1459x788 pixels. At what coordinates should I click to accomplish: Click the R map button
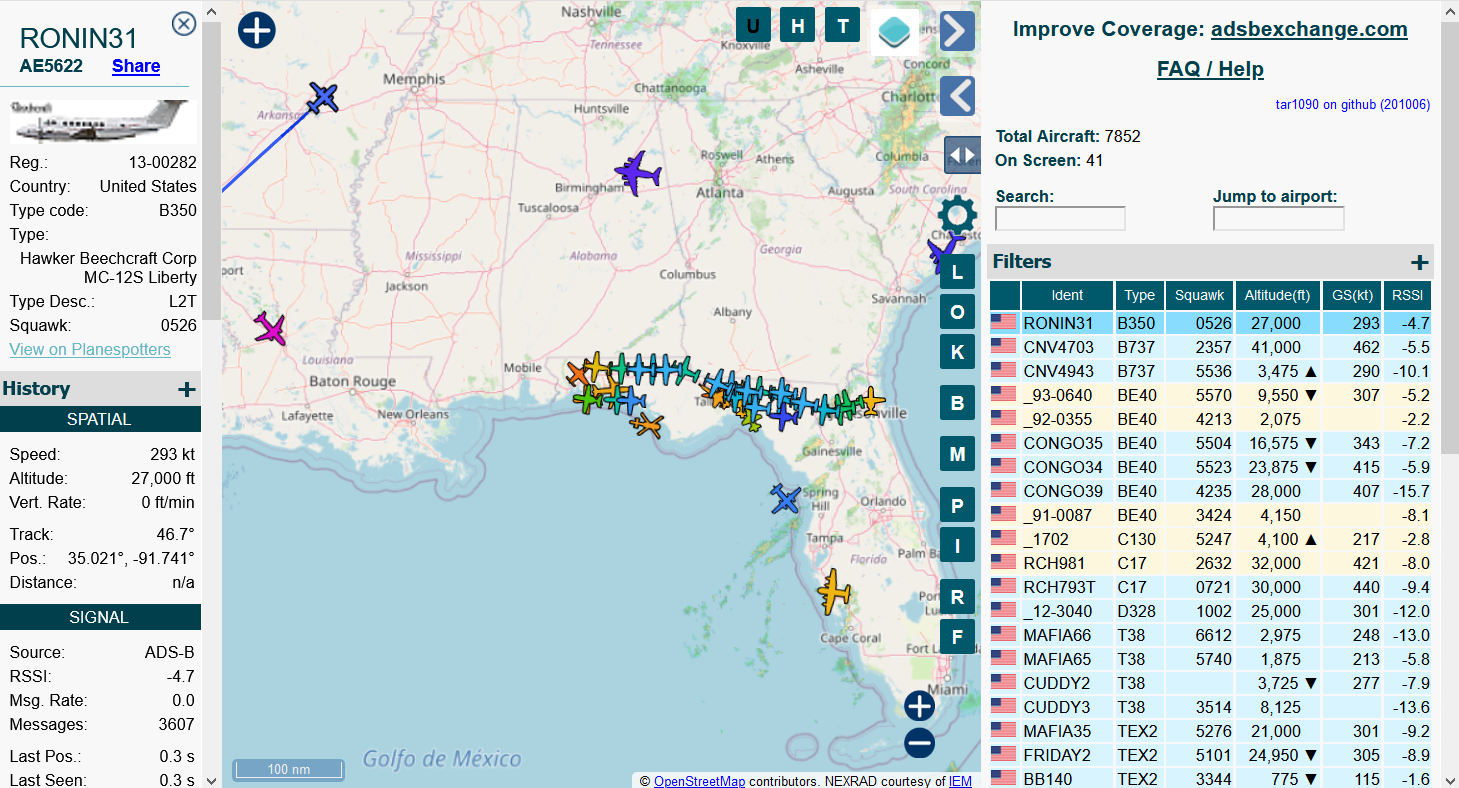957,597
